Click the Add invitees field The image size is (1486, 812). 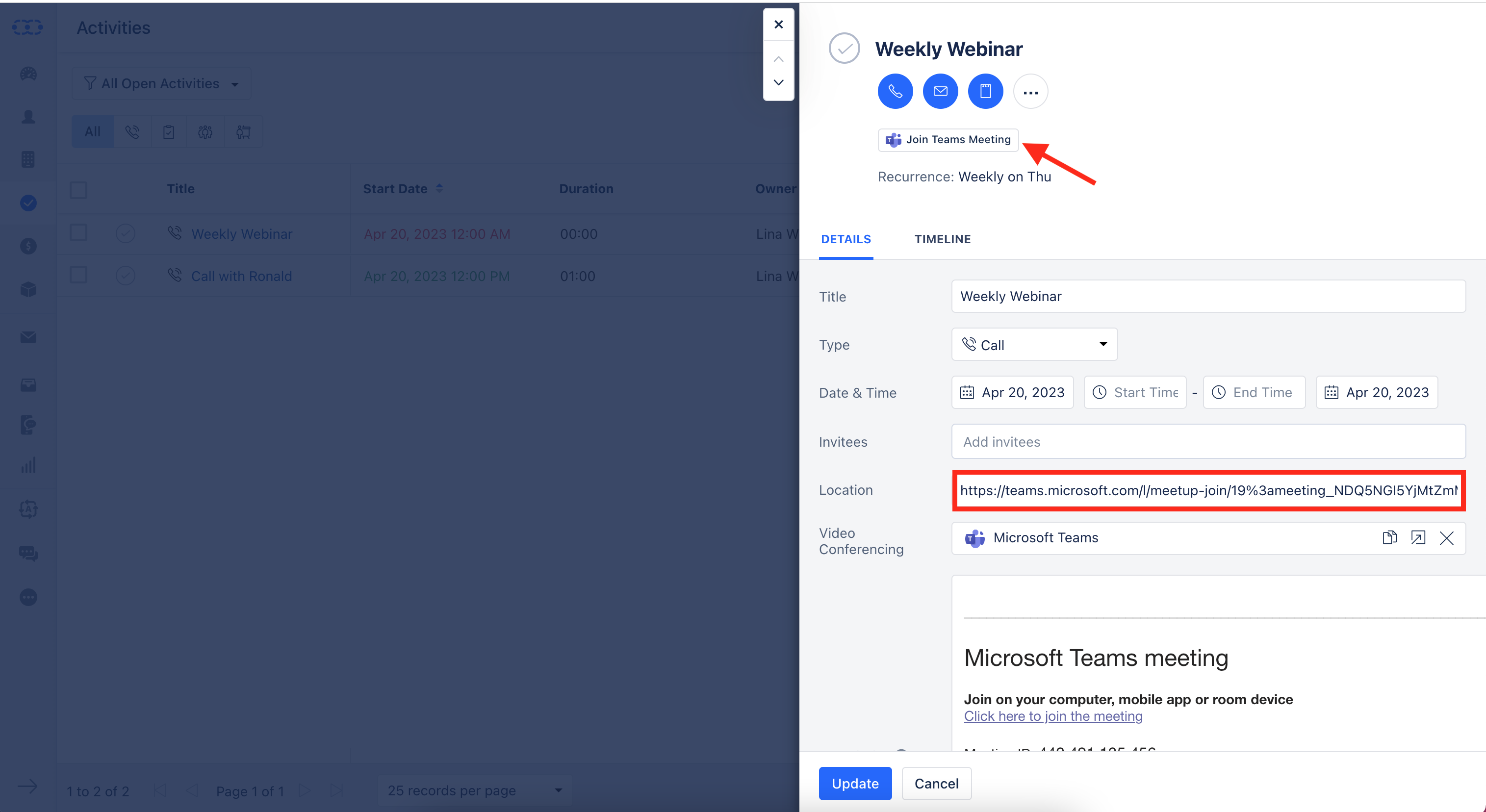tap(1208, 441)
